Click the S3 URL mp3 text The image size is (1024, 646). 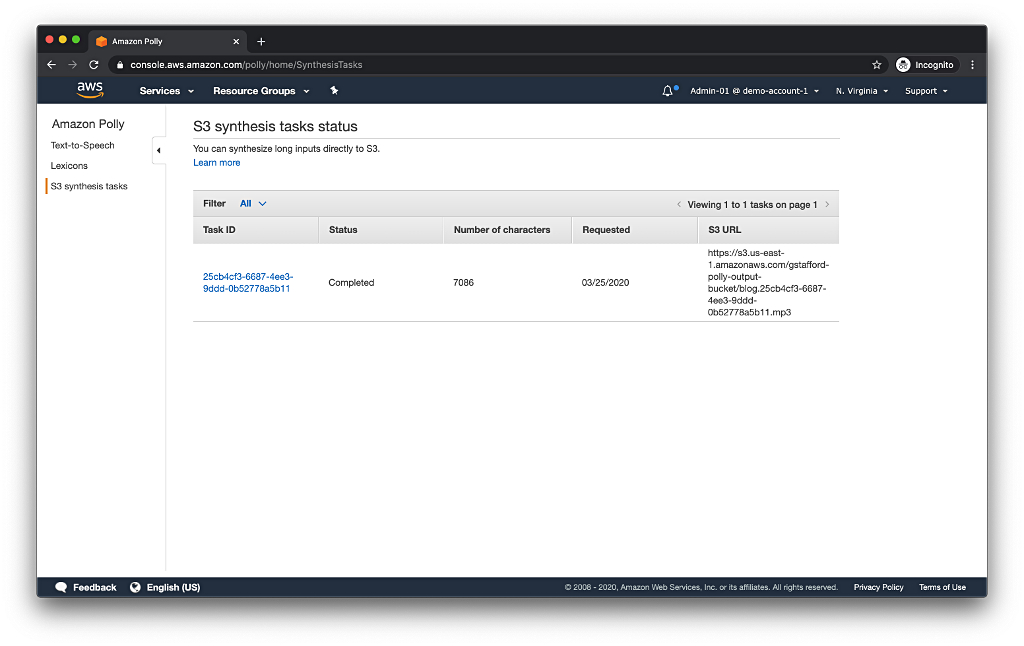pos(768,282)
